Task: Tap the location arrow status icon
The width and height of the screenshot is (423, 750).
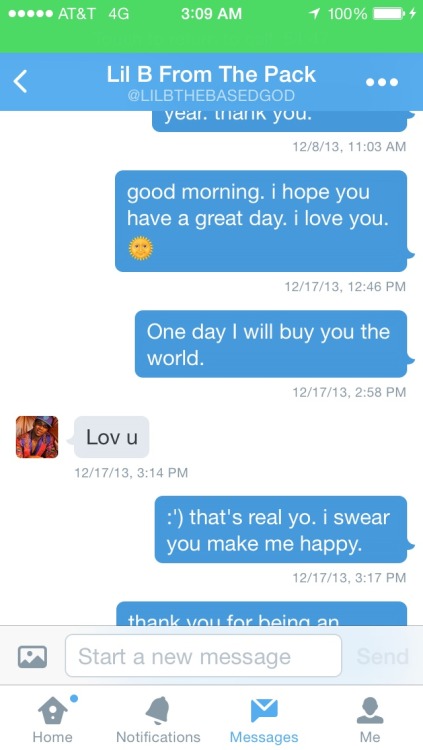Action: pos(314,14)
